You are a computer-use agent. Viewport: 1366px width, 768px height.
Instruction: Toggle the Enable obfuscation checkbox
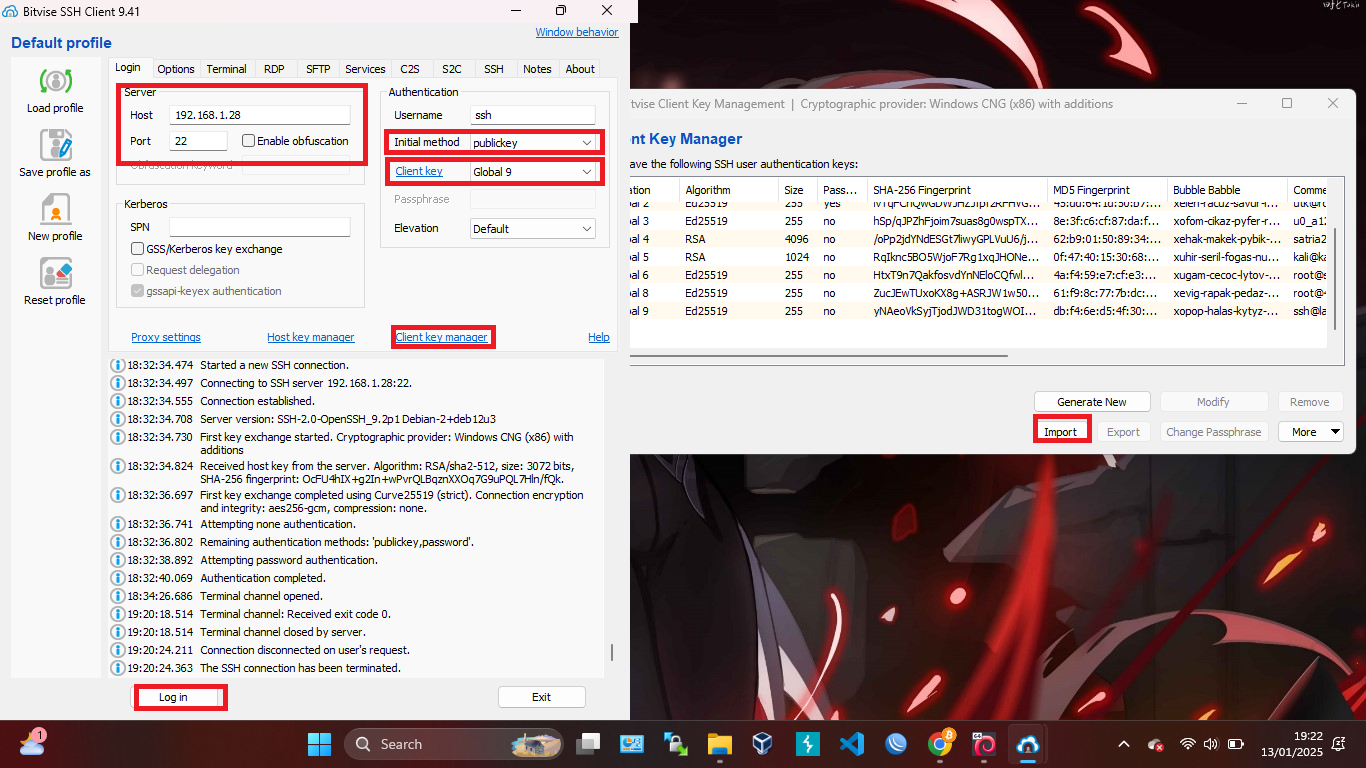point(249,141)
